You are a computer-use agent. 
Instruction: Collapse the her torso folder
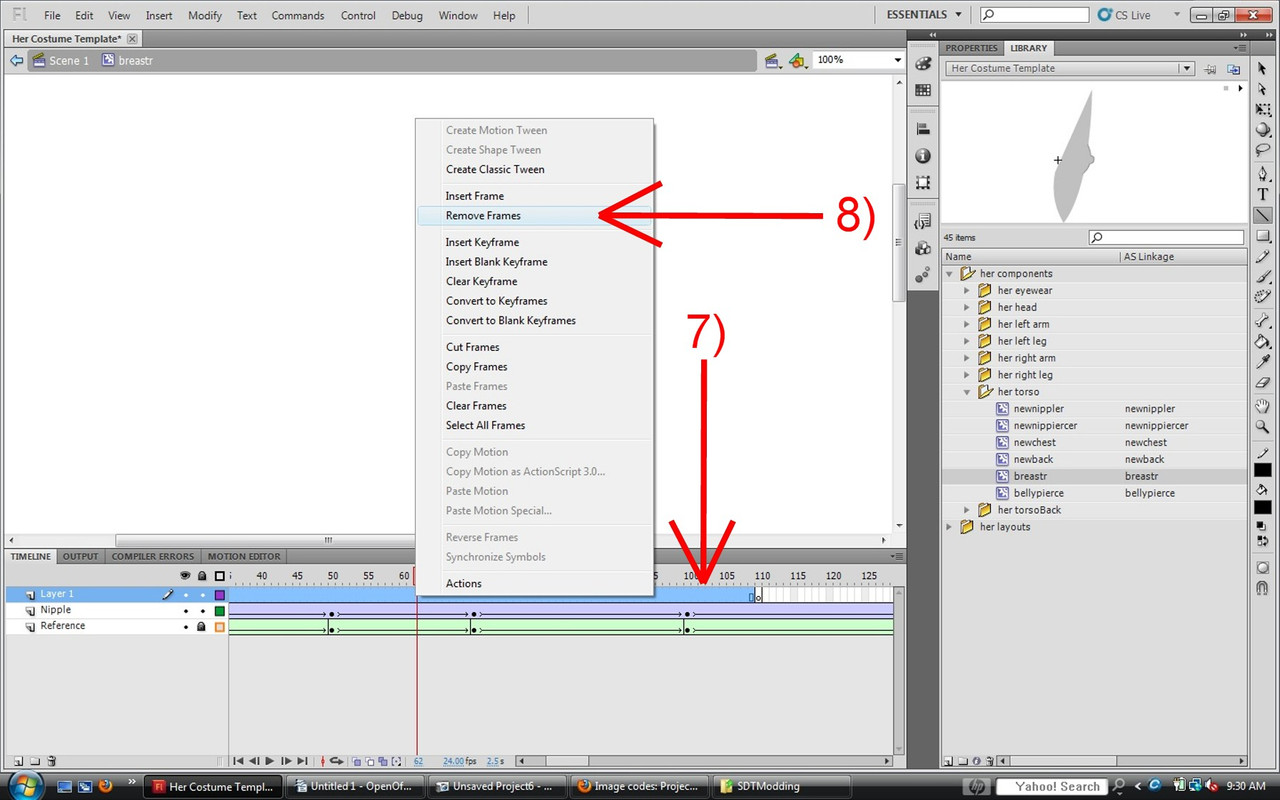tap(967, 392)
